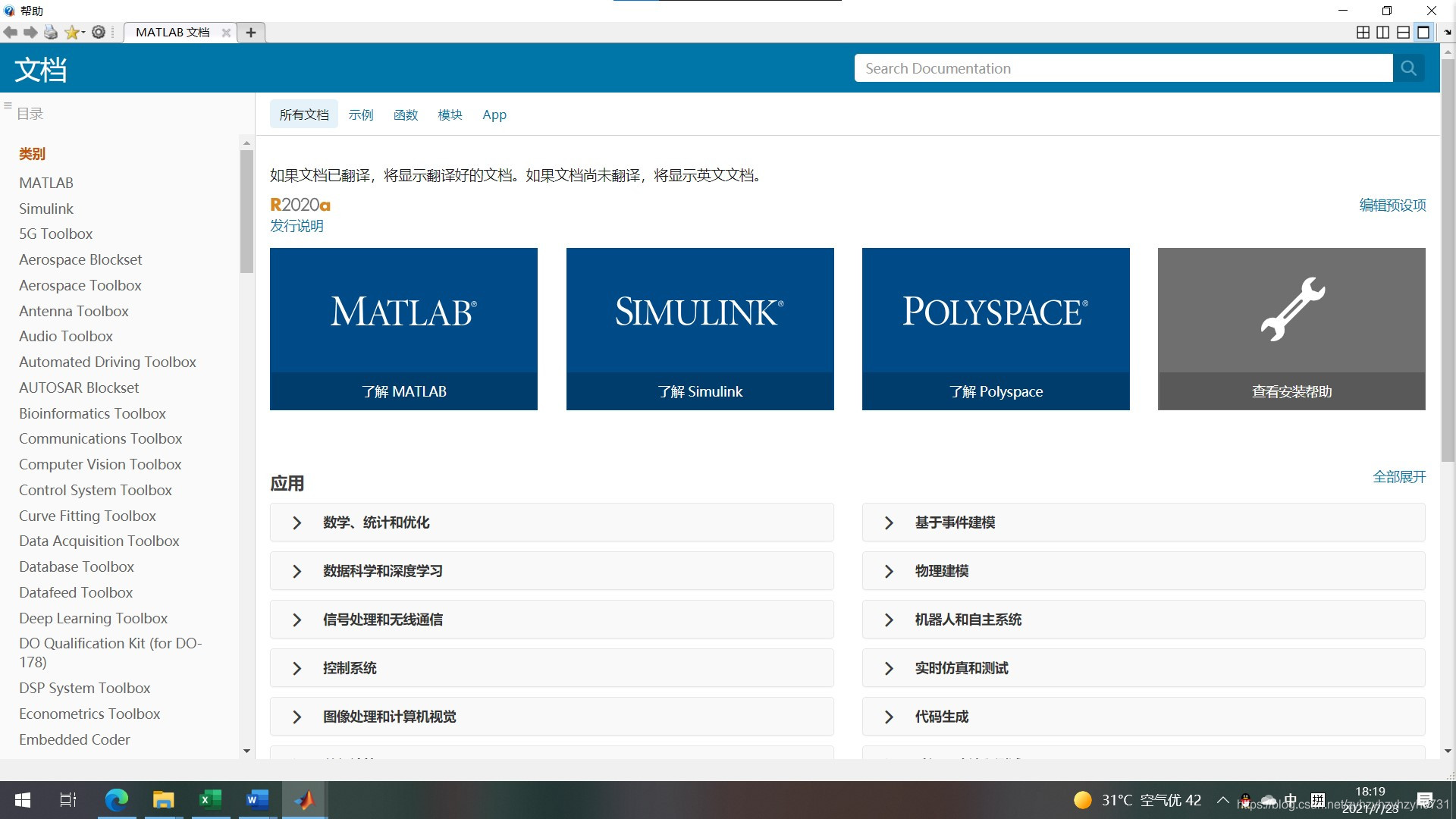Expand the 图像处理和计算机视觉 section

(x=552, y=717)
